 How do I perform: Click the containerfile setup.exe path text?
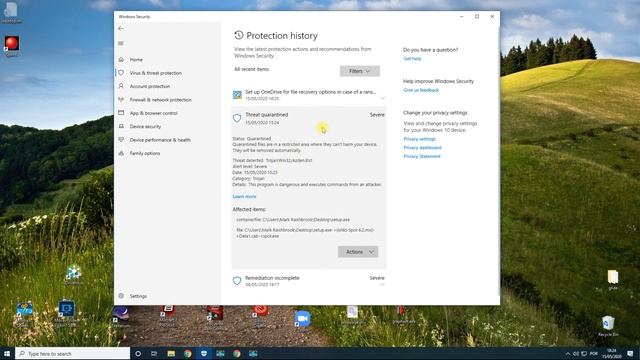(x=293, y=220)
